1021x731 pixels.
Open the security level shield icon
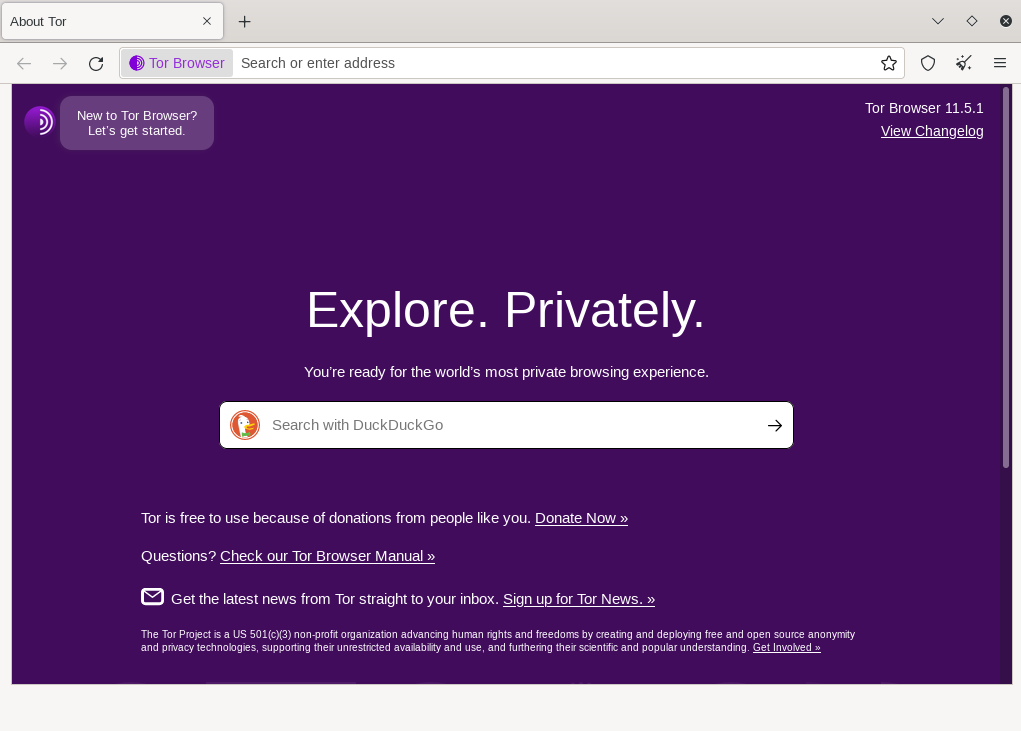tap(927, 63)
